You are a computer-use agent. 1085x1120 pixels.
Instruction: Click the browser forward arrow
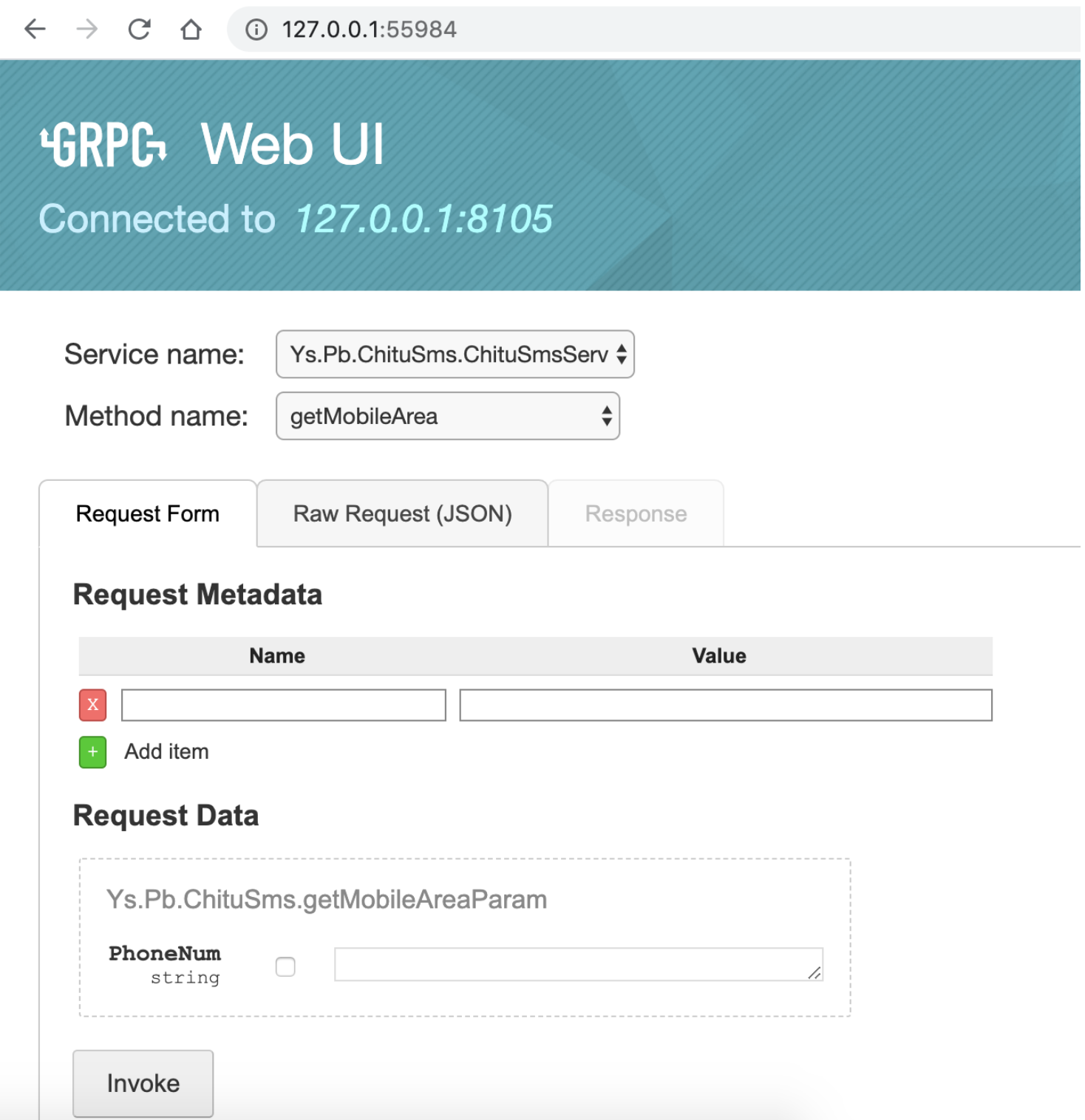[85, 29]
